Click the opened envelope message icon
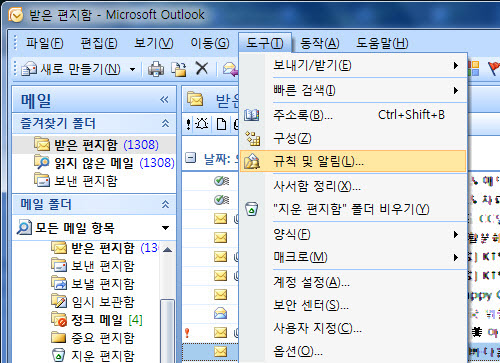This screenshot has height=363, width=500. (220, 313)
